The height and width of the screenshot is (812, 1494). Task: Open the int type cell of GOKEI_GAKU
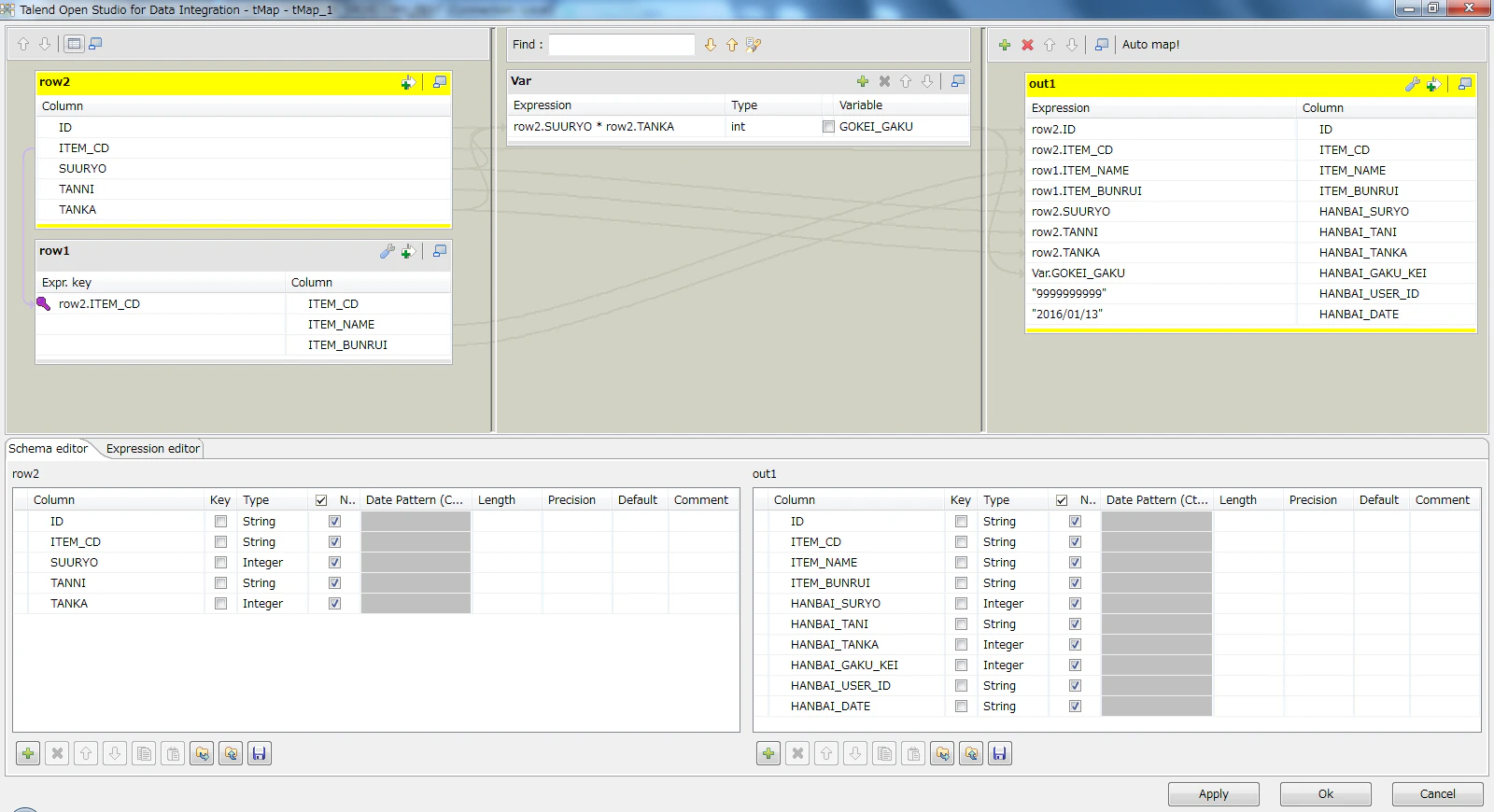[772, 127]
